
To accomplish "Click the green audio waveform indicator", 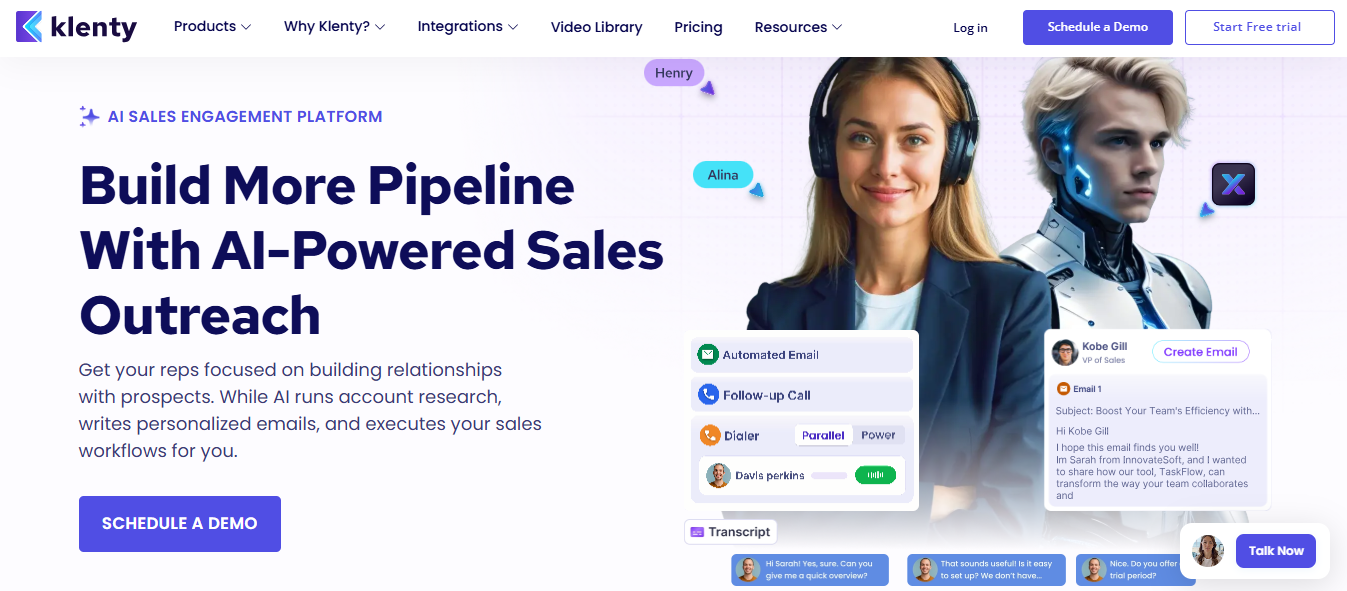I will (875, 476).
